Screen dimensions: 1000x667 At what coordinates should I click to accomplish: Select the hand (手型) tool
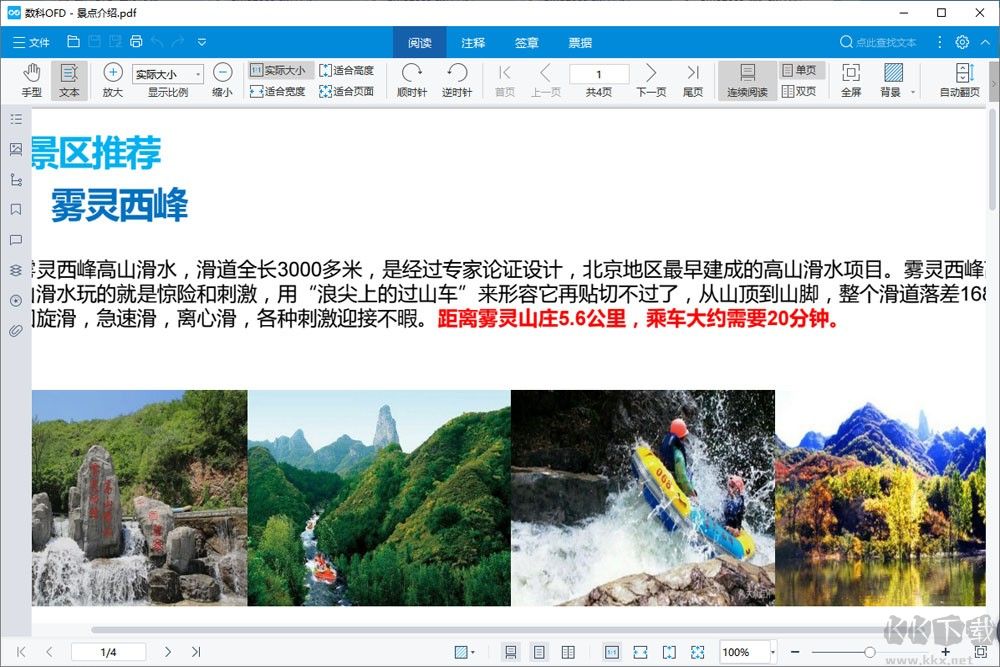click(31, 80)
